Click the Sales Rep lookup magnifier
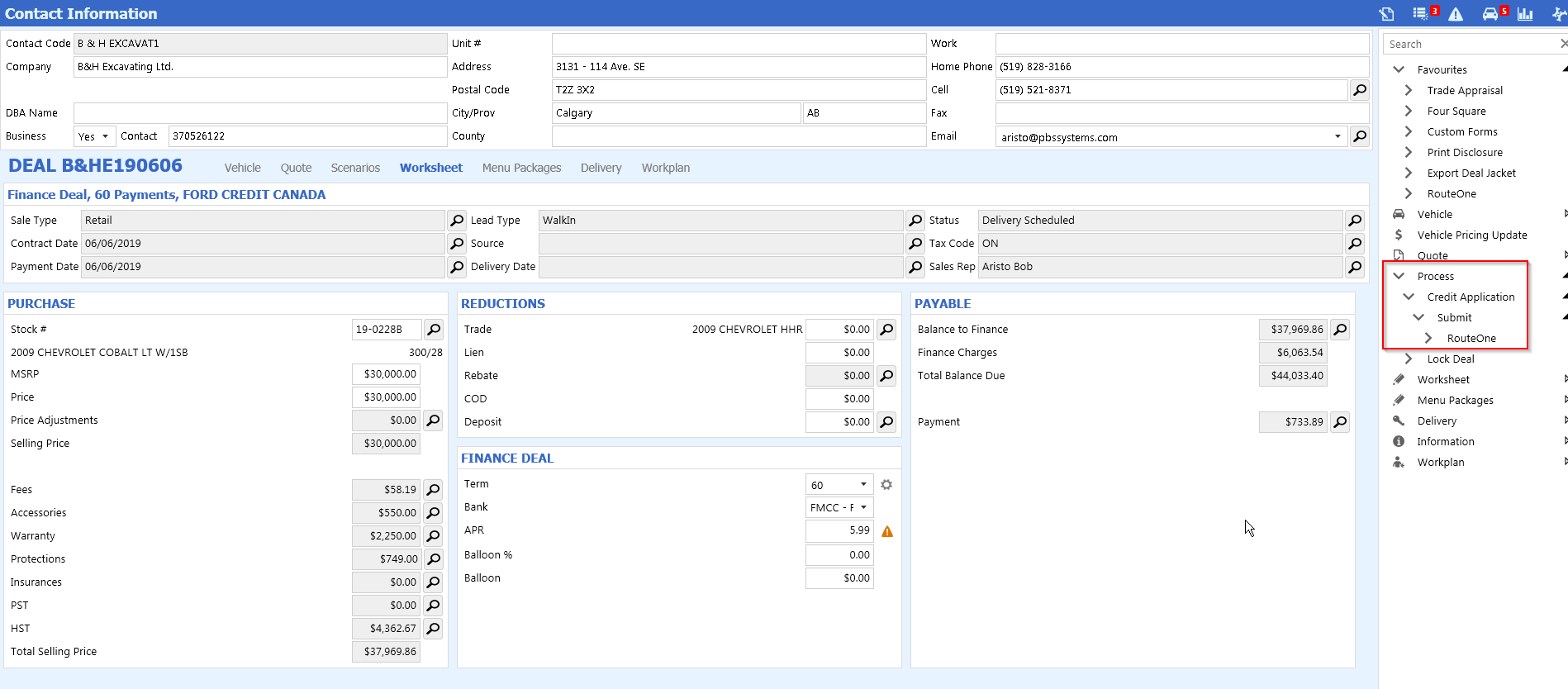This screenshot has height=689, width=1568. pyautogui.click(x=1355, y=267)
